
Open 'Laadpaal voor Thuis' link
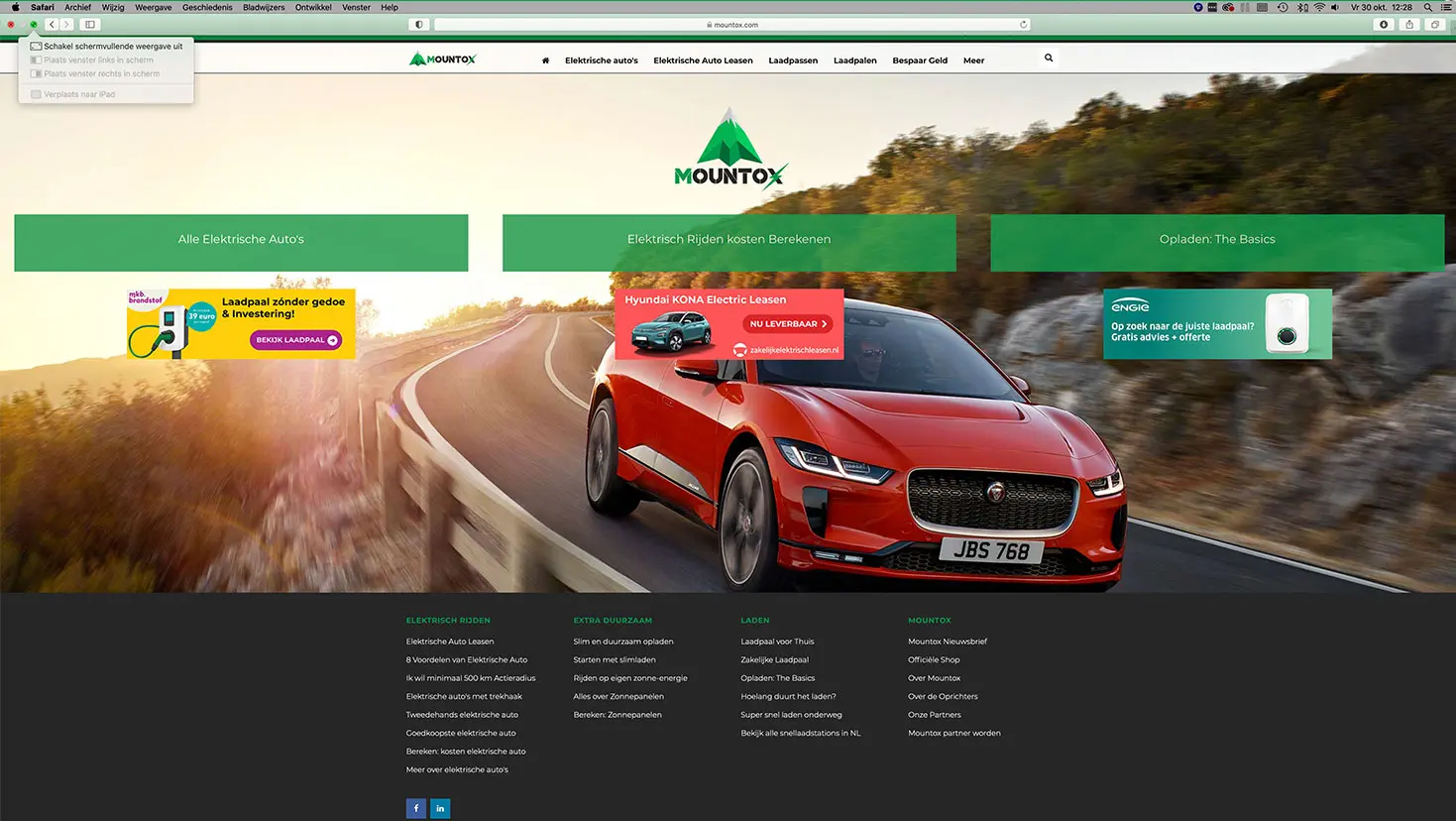coord(777,642)
